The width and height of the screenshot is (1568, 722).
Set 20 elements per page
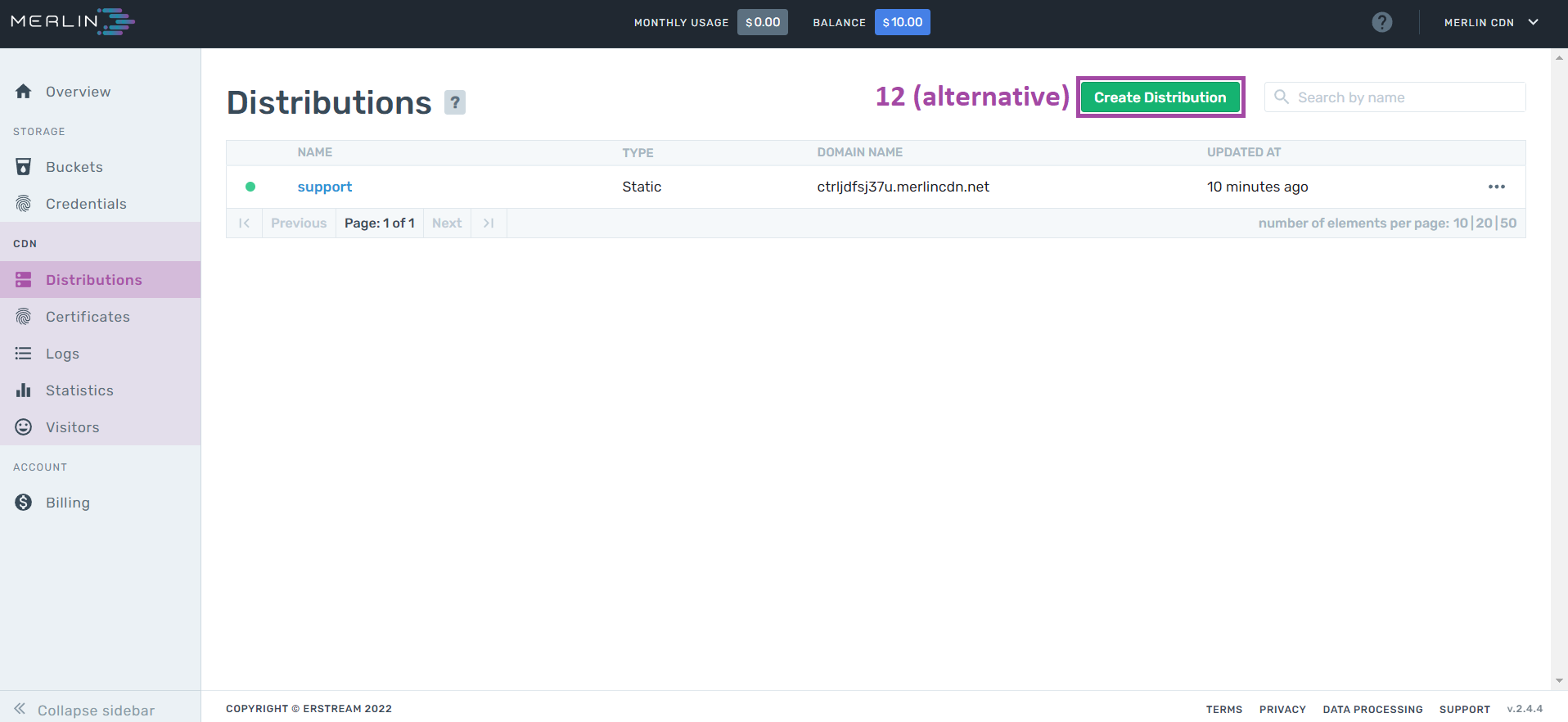point(1485,223)
